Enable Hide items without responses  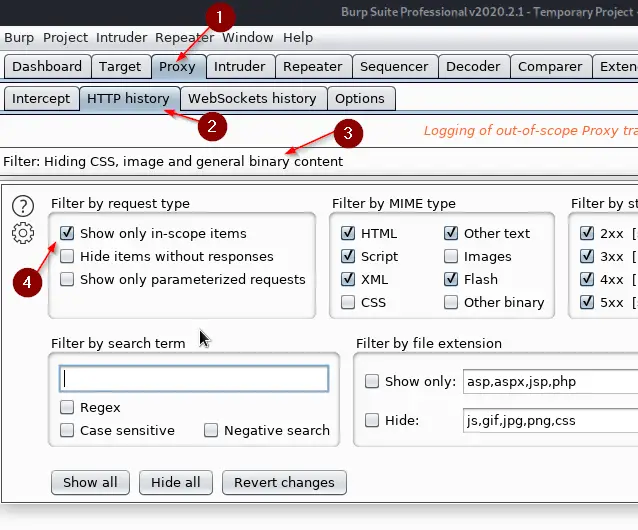(x=67, y=256)
